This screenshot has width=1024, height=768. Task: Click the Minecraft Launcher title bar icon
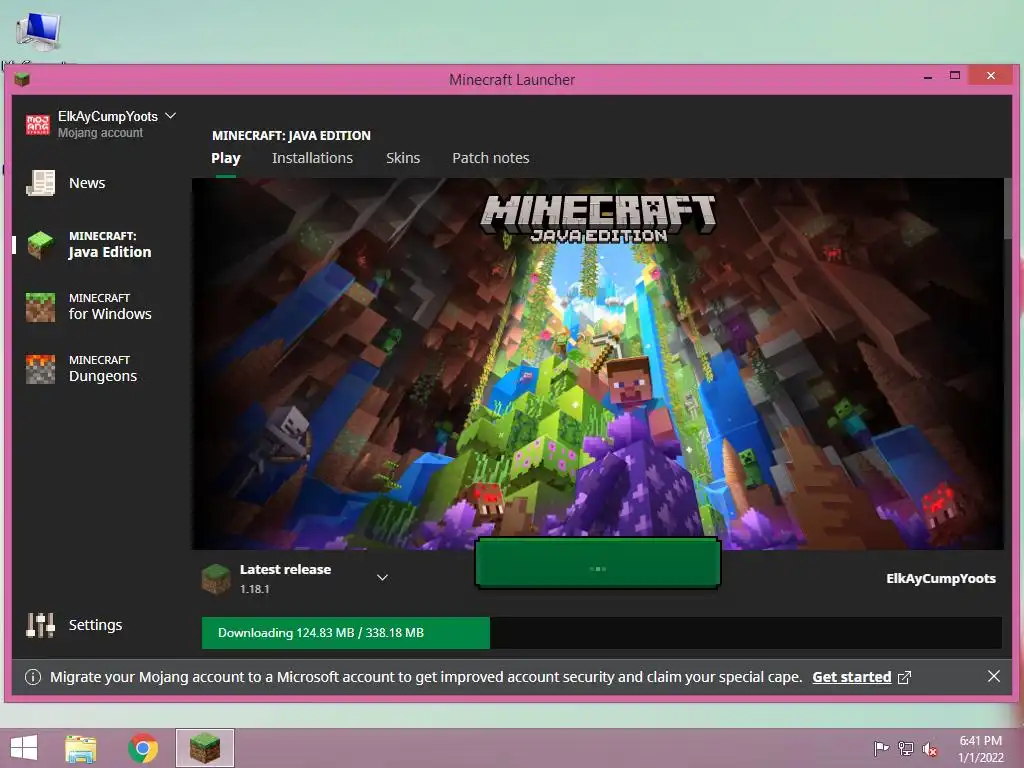(x=22, y=80)
